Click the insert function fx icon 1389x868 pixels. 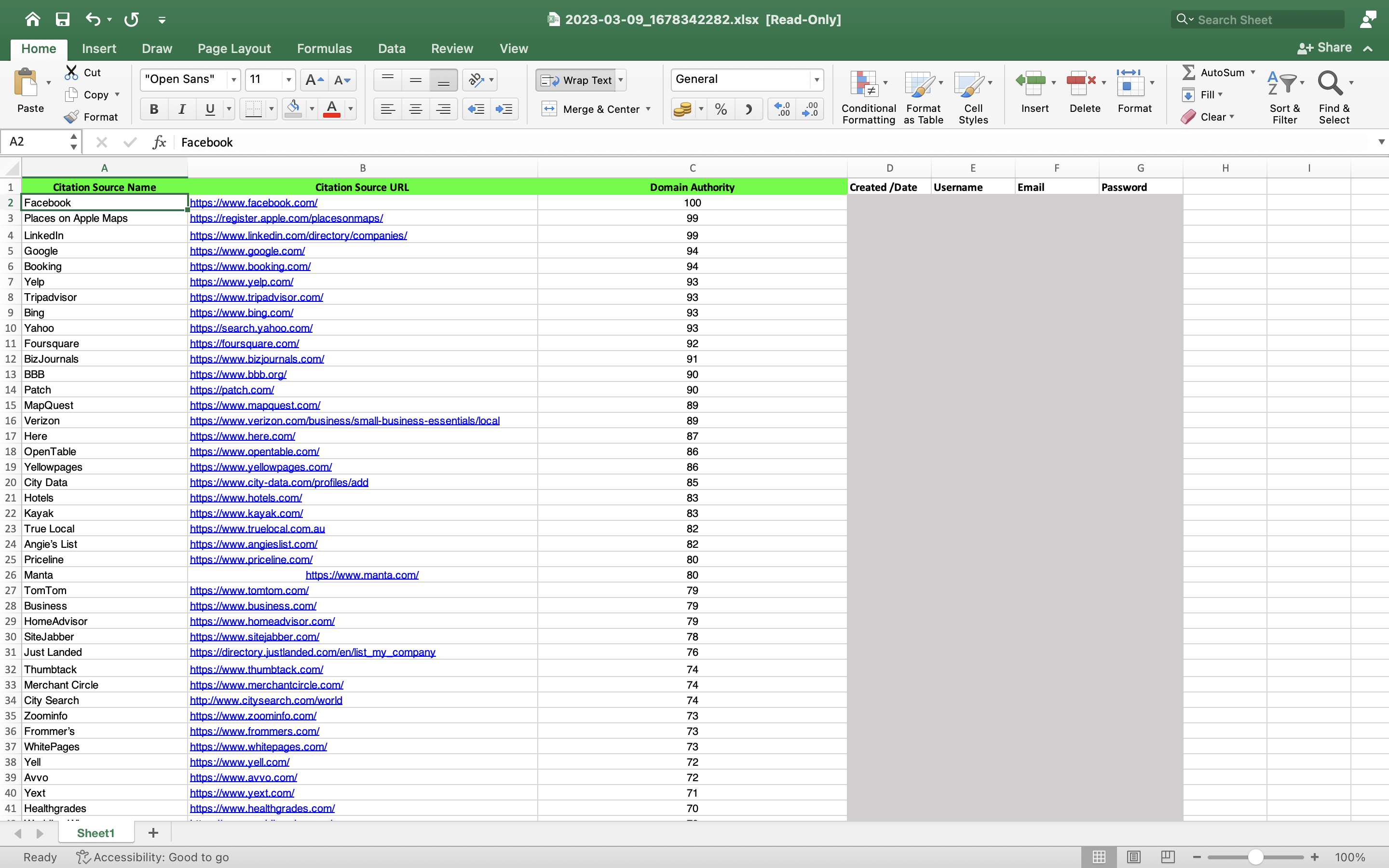click(x=160, y=142)
